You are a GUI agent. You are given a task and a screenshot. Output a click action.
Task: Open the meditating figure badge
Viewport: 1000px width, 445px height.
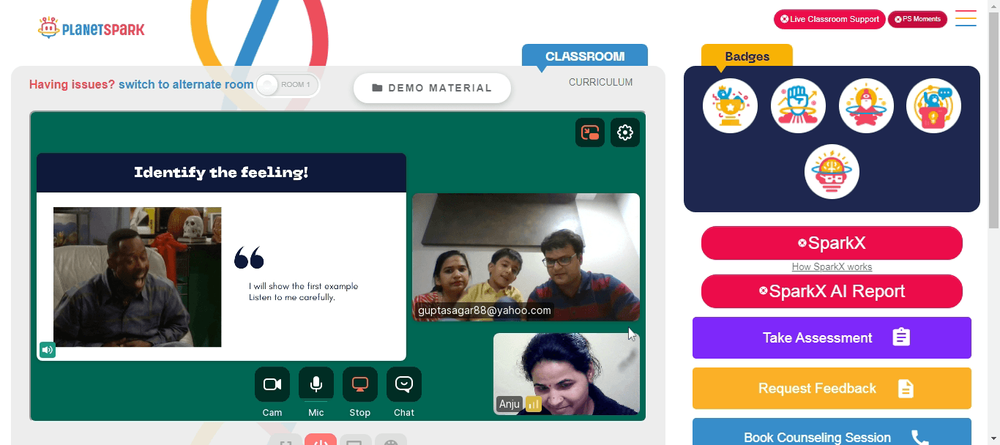tap(866, 106)
